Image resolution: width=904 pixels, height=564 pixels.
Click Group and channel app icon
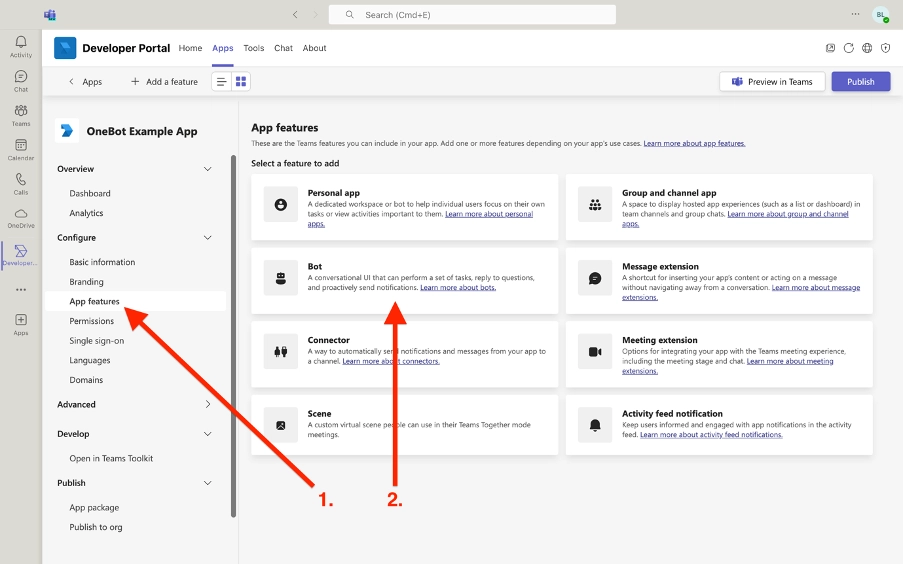pos(595,204)
